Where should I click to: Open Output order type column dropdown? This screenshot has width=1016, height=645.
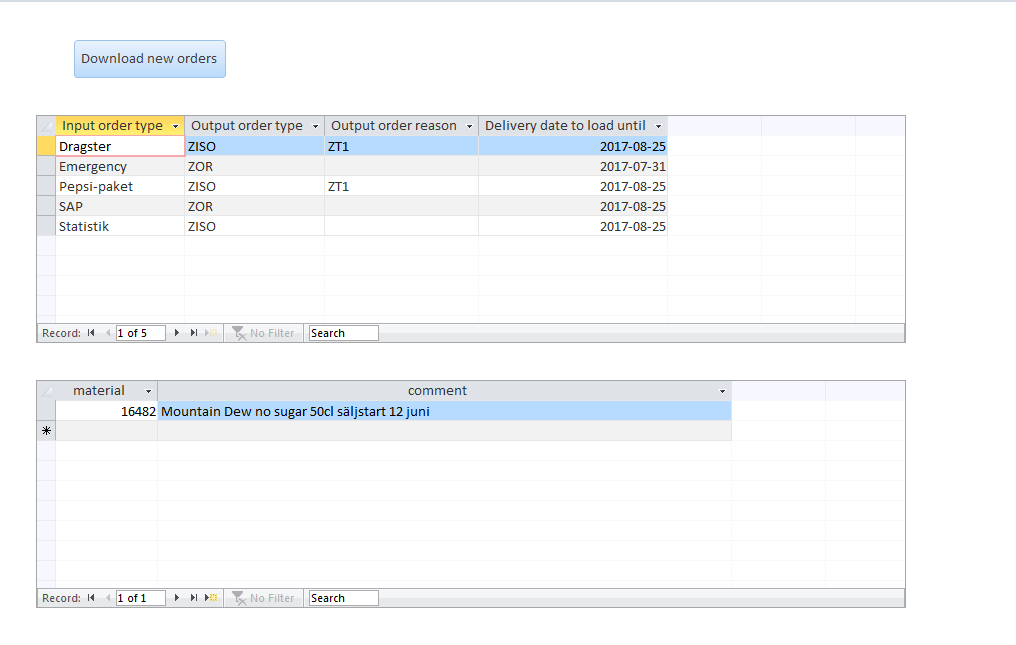(x=316, y=126)
